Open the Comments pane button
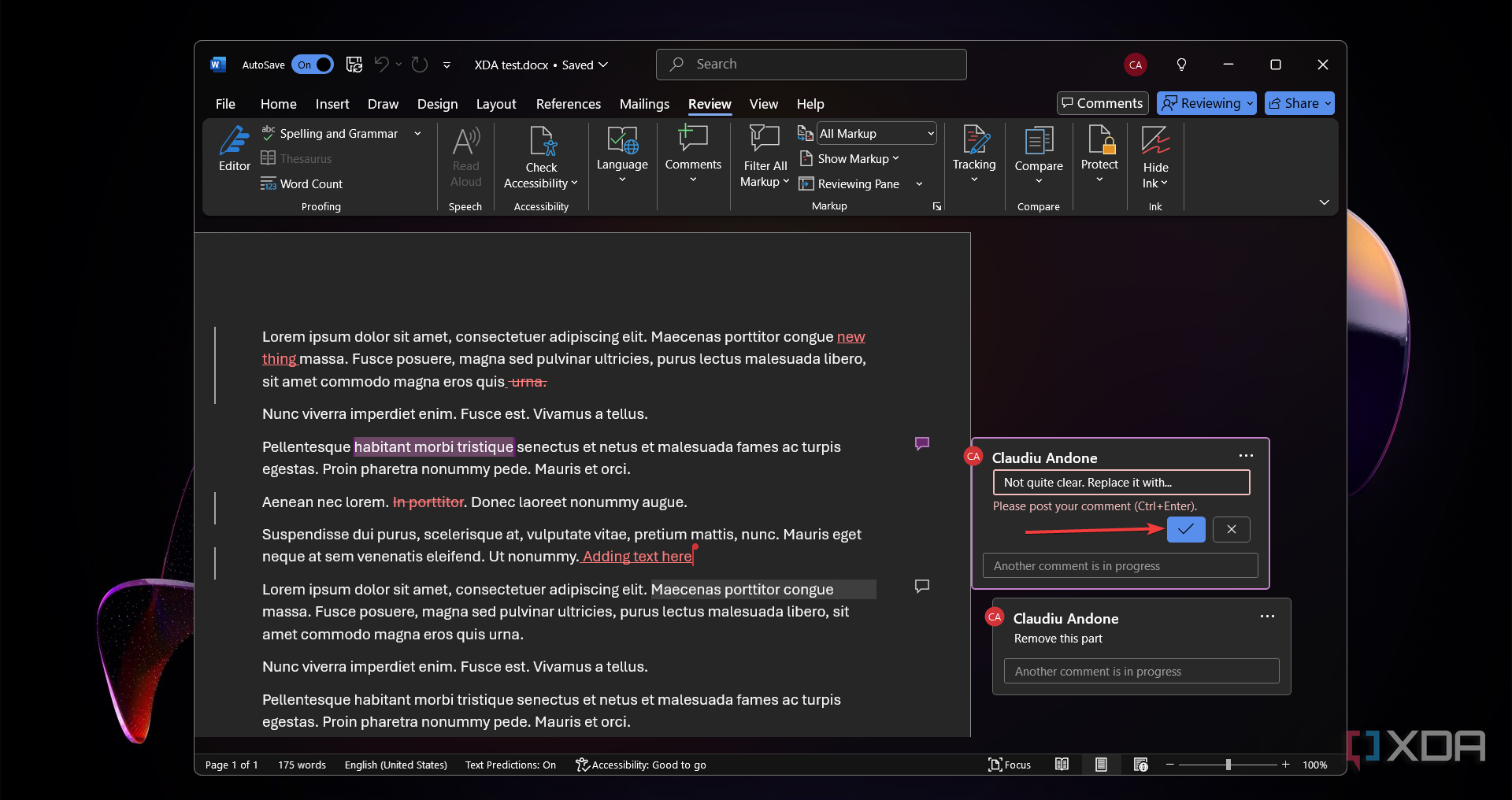 coord(1102,103)
